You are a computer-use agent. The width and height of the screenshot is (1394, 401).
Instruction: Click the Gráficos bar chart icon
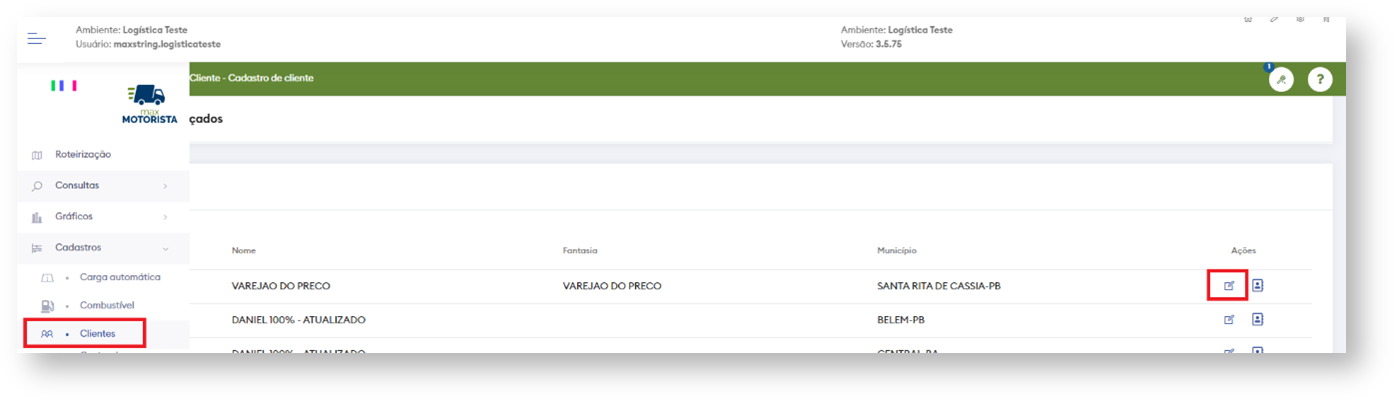37,216
